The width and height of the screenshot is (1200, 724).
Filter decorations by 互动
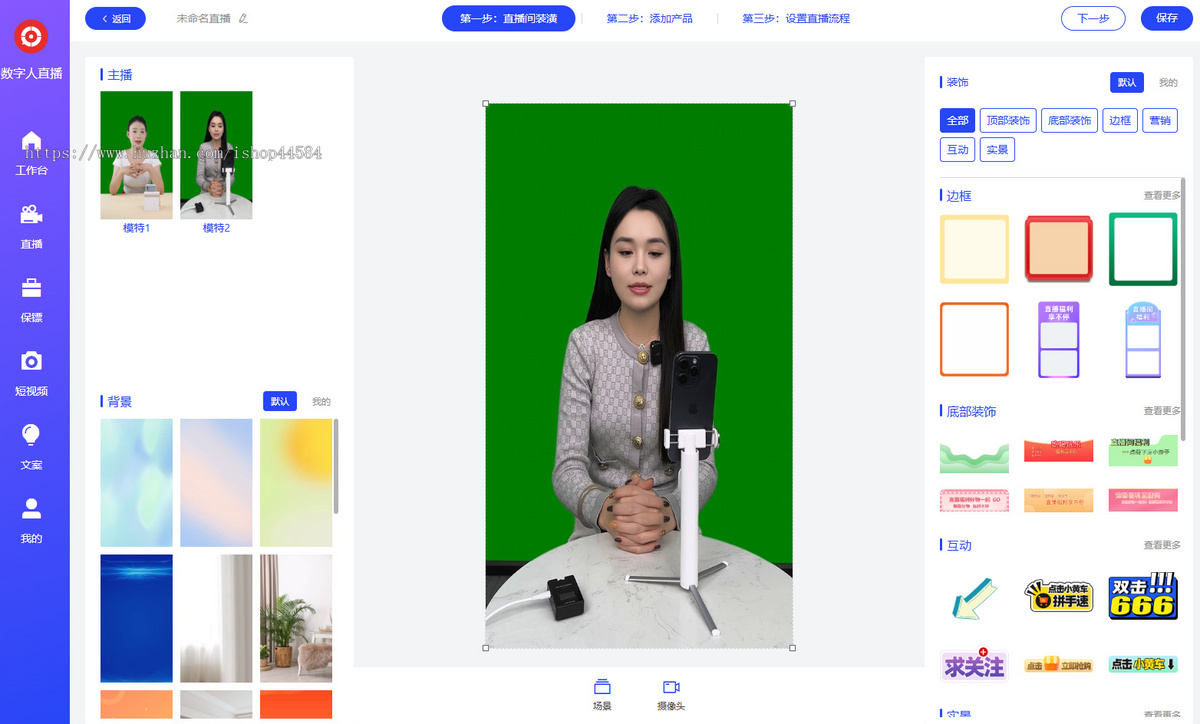point(957,150)
